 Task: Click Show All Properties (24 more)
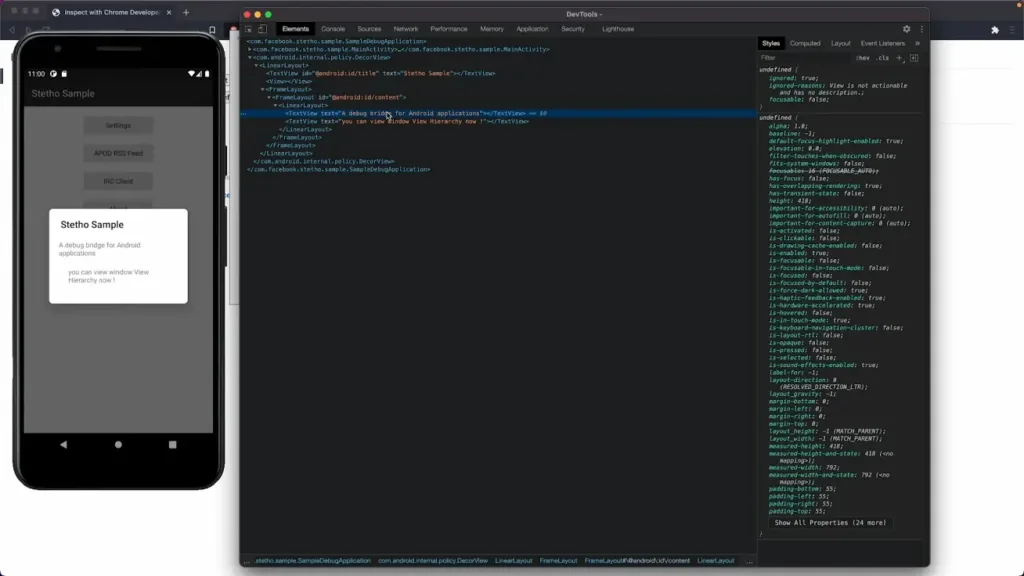tap(830, 522)
